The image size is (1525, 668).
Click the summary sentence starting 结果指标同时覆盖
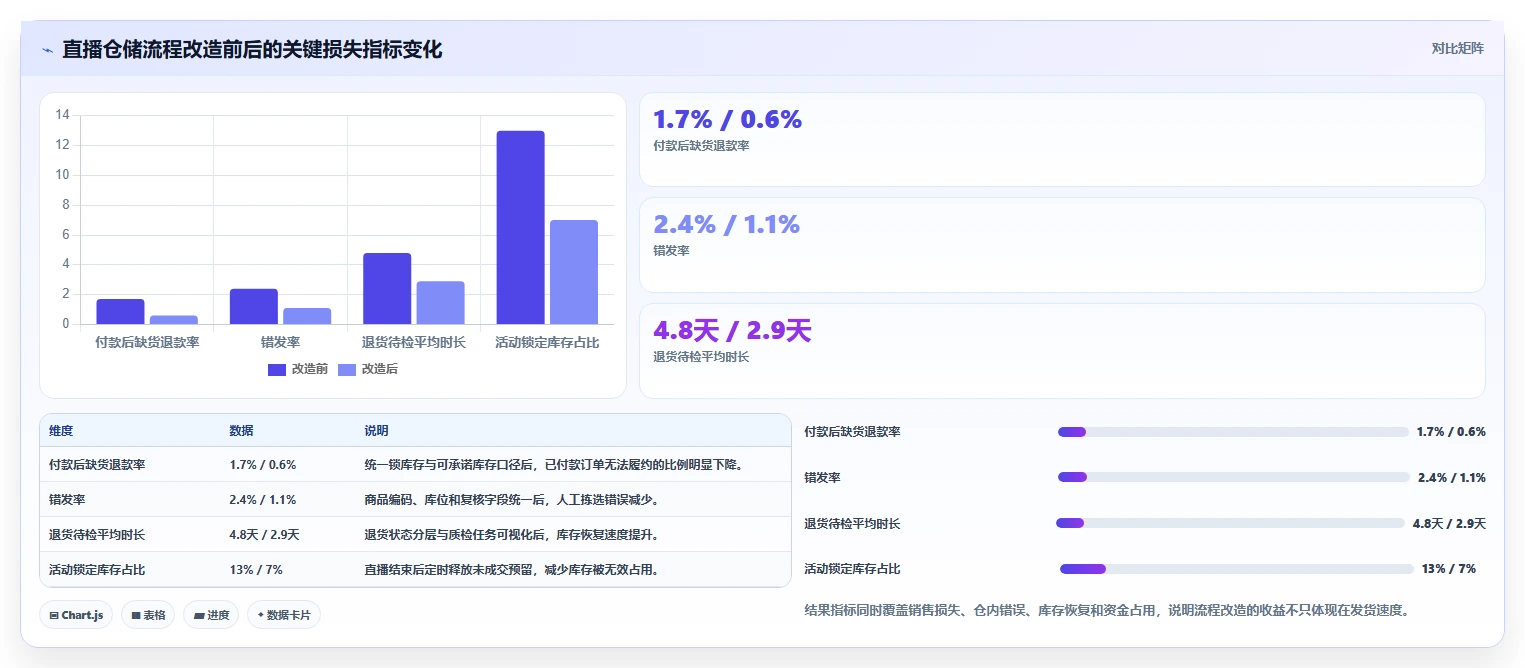pyautogui.click(x=1107, y=609)
